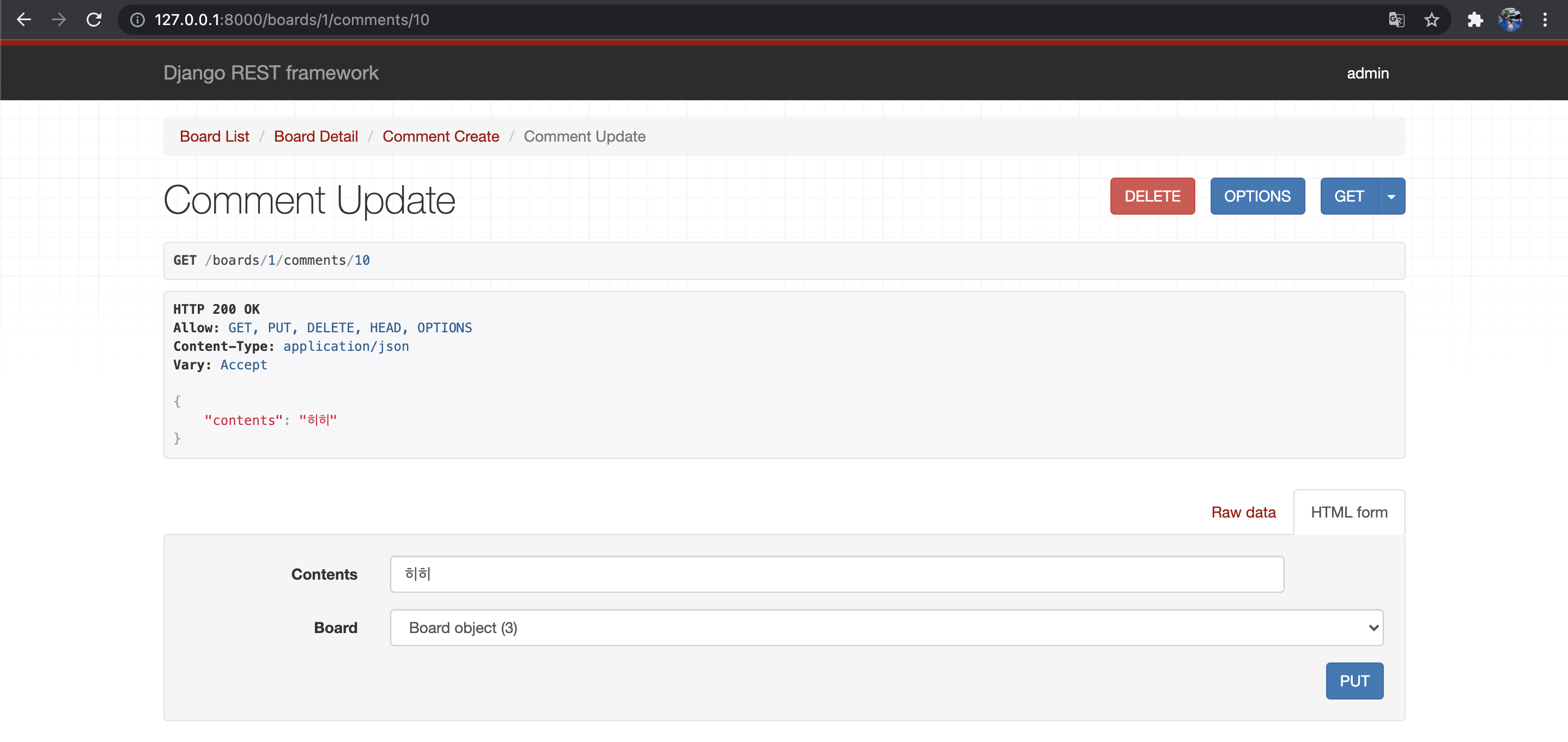Viewport: 1568px width, 742px height.
Task: Click into the Contents text field
Action: click(x=837, y=574)
